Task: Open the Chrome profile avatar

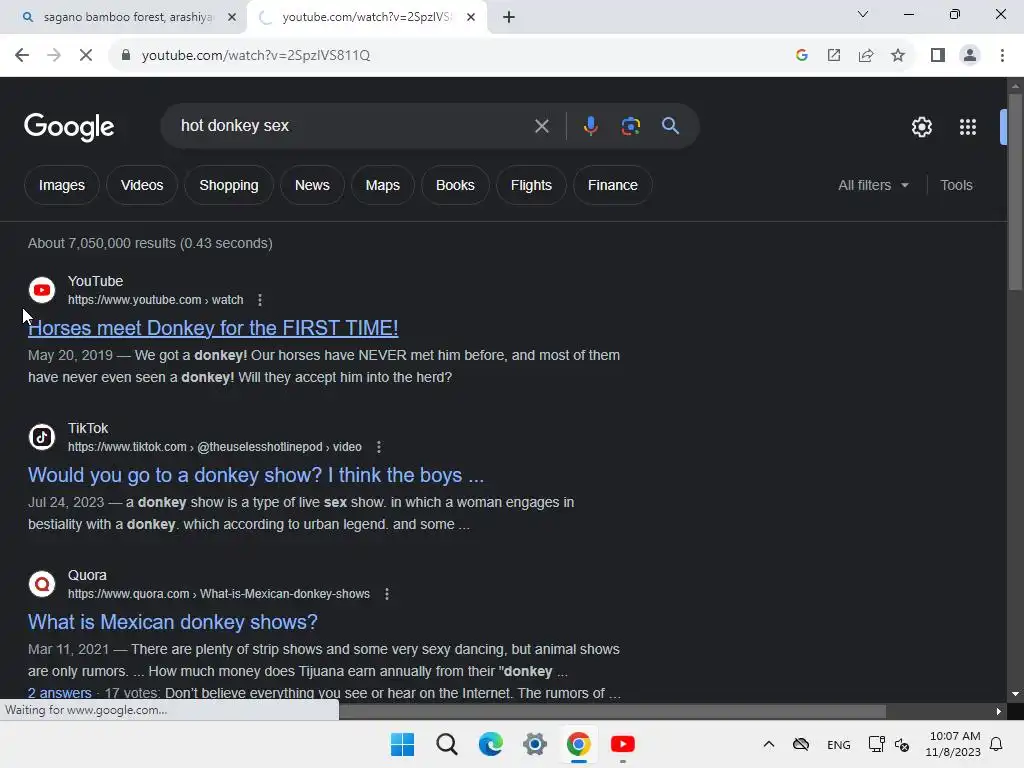Action: [970, 56]
